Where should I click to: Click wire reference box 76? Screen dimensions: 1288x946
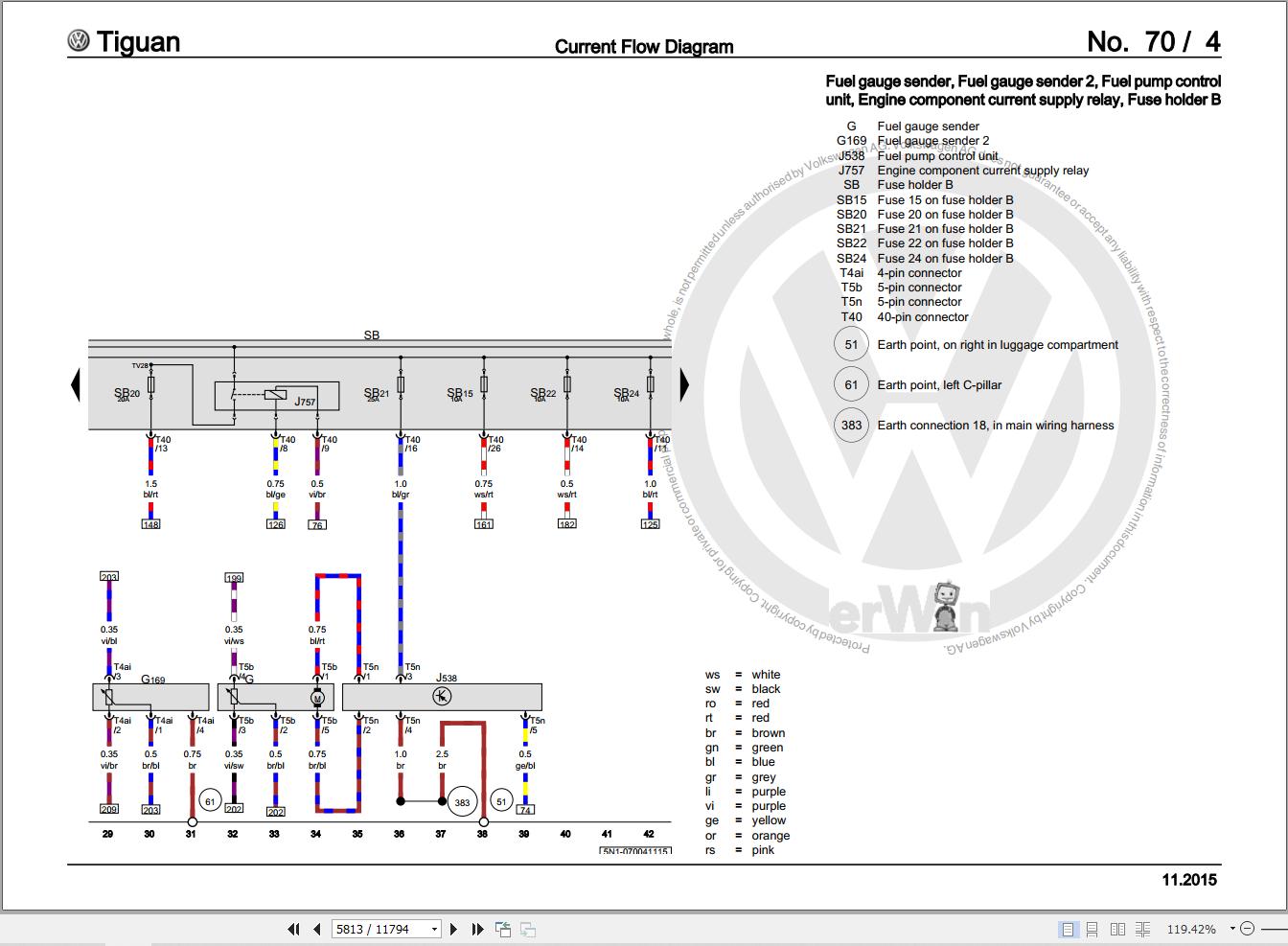click(317, 524)
